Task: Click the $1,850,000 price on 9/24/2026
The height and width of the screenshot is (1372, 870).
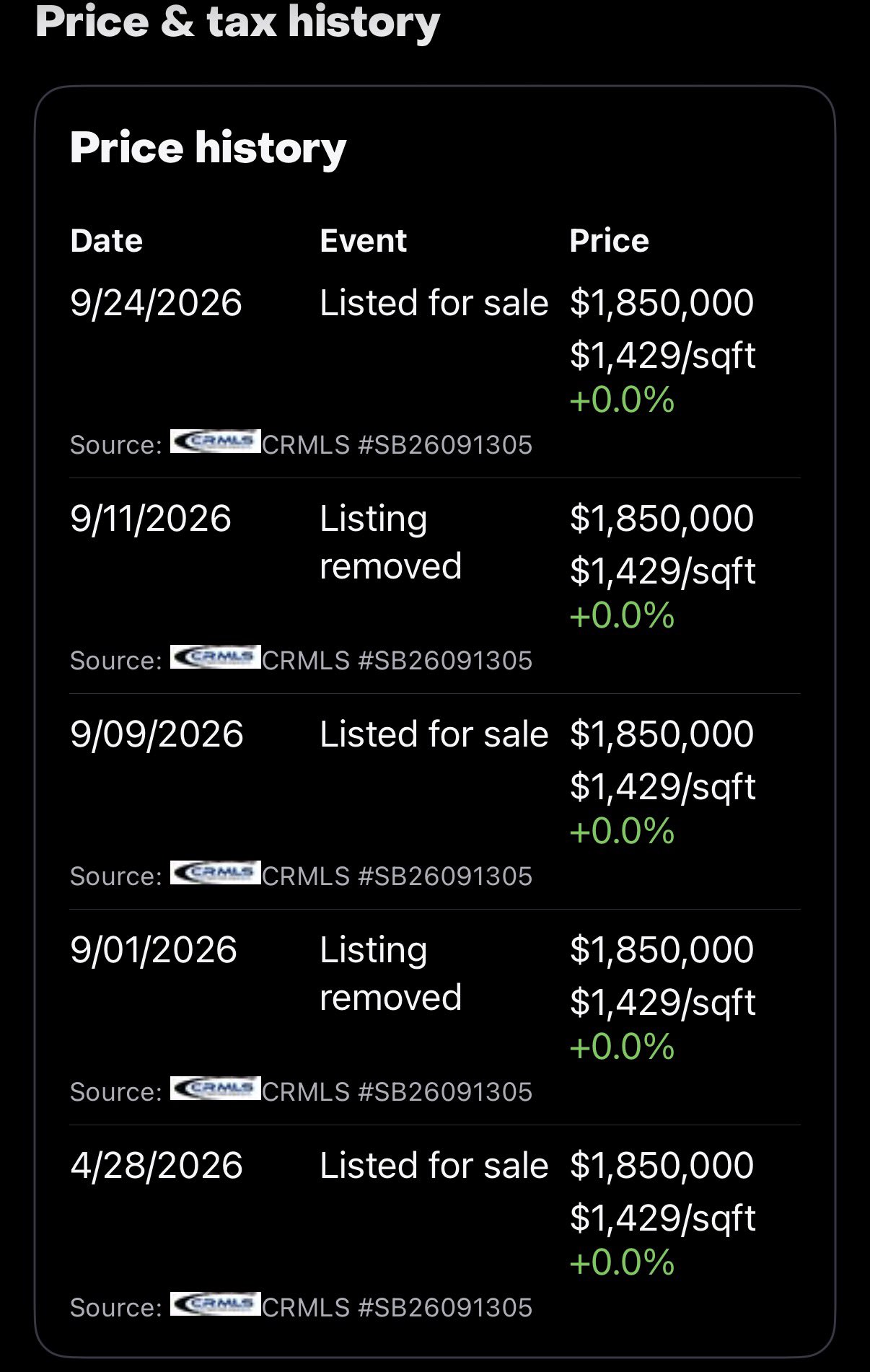Action: coord(662,302)
